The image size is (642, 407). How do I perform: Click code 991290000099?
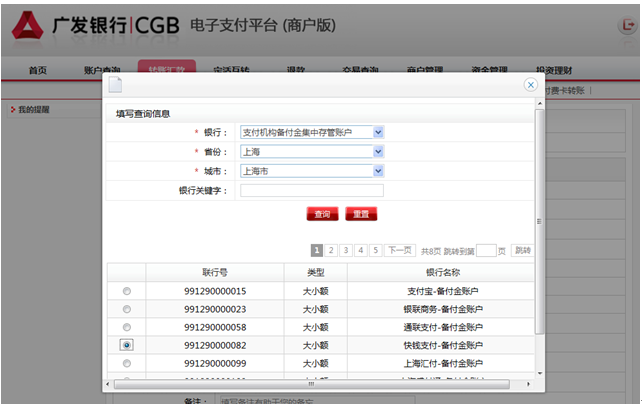pyautogui.click(x=215, y=363)
